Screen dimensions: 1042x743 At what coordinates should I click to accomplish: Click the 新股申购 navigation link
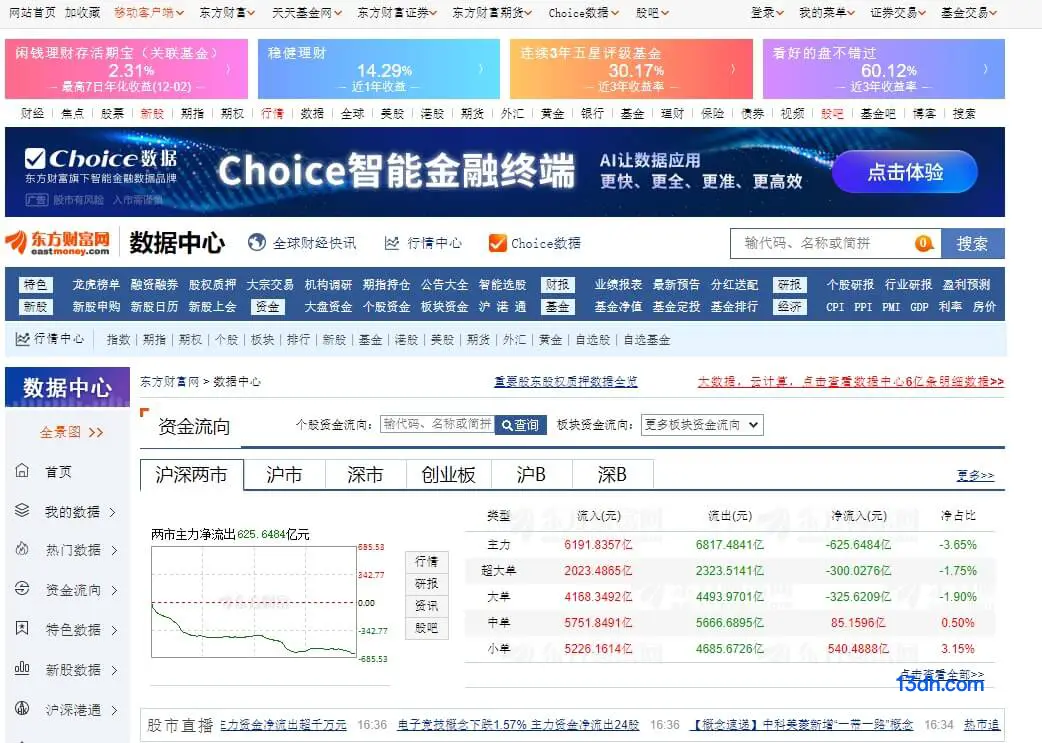[96, 306]
